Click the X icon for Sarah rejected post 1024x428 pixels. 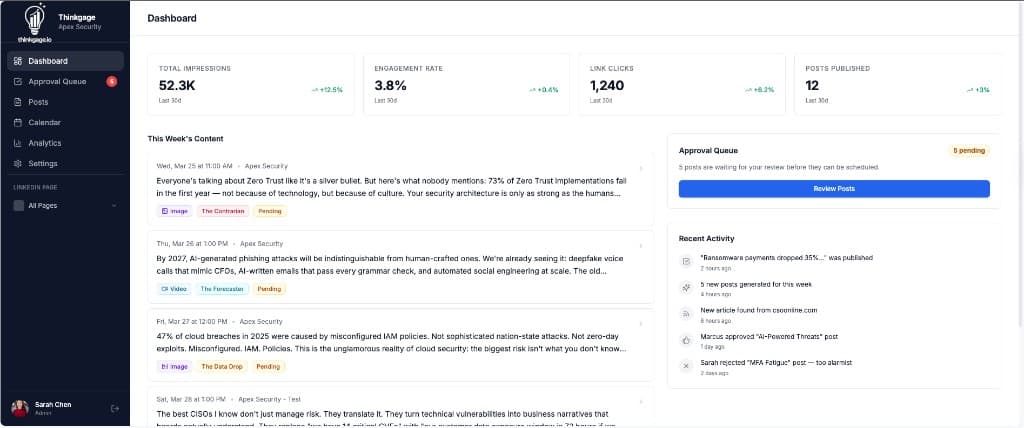coord(686,366)
